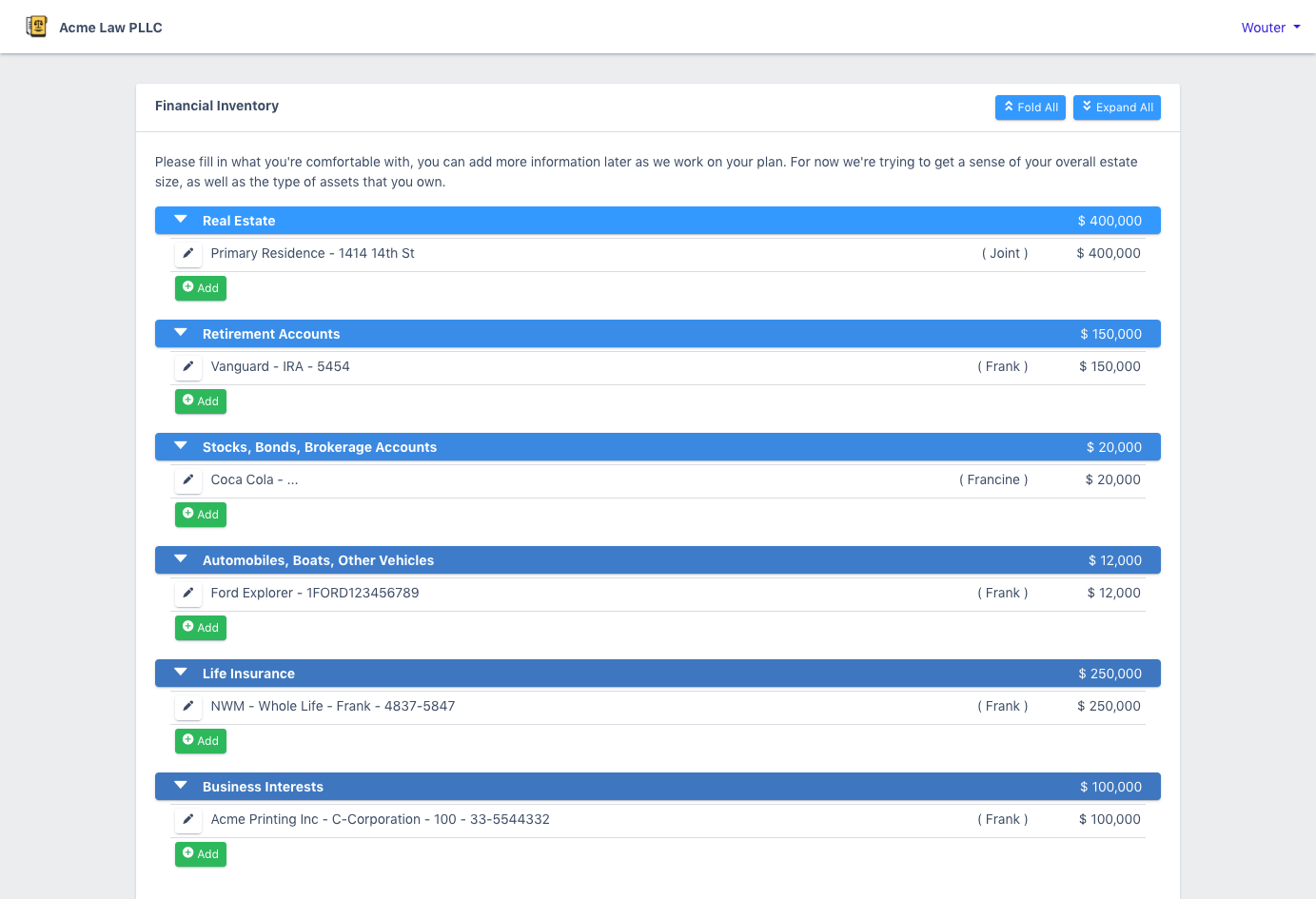This screenshot has height=899, width=1316.
Task: Edit the Primary Residence entry pencil icon
Action: click(x=188, y=254)
